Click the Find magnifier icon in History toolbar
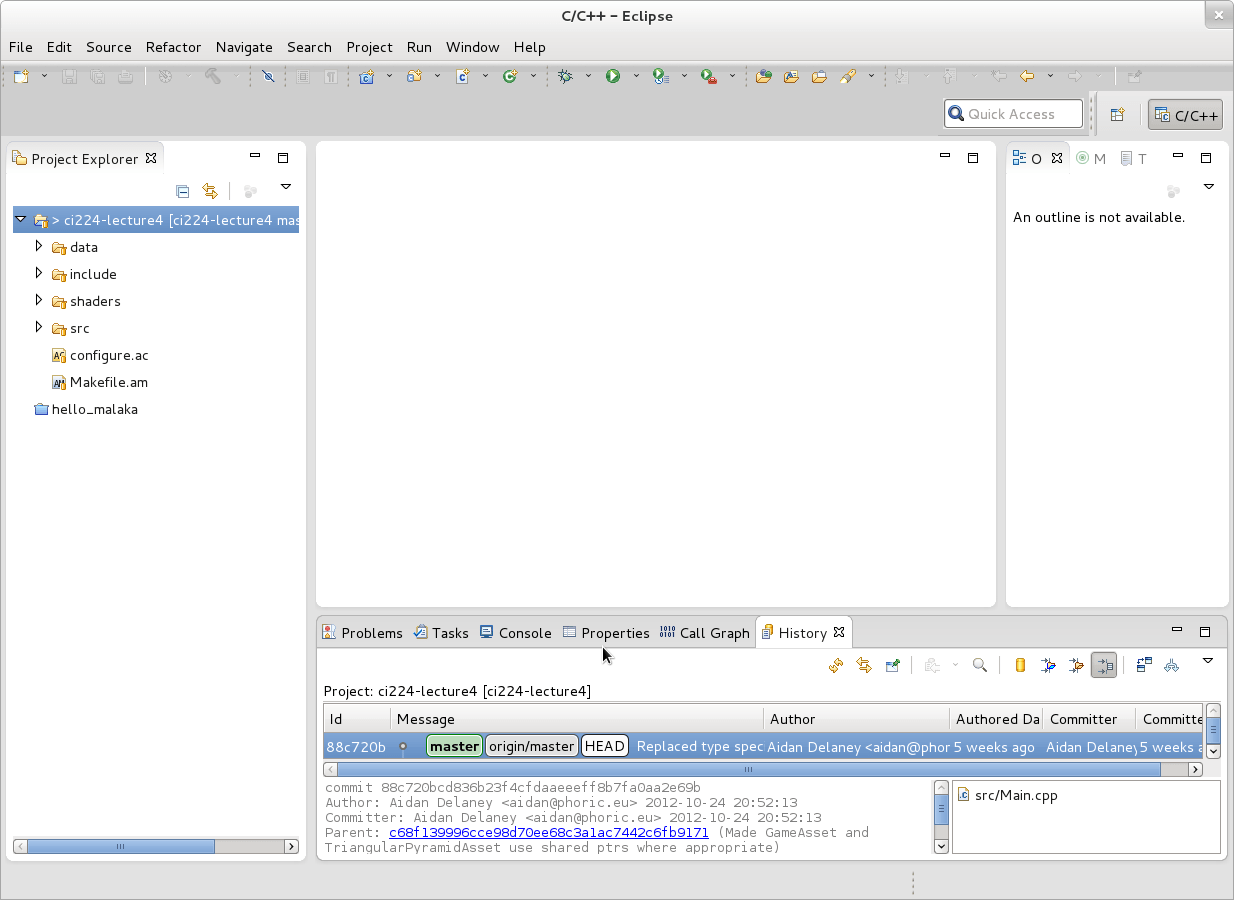 coord(980,665)
